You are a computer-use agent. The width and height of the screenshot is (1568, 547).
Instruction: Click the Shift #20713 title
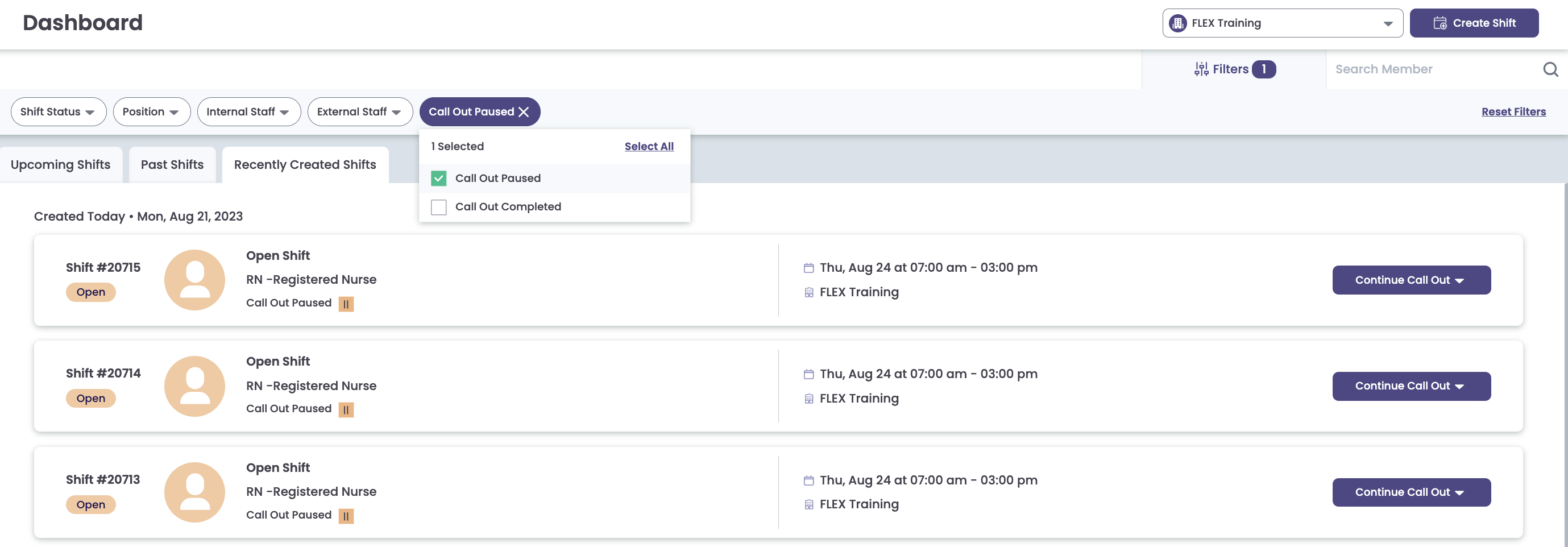pyautogui.click(x=103, y=479)
